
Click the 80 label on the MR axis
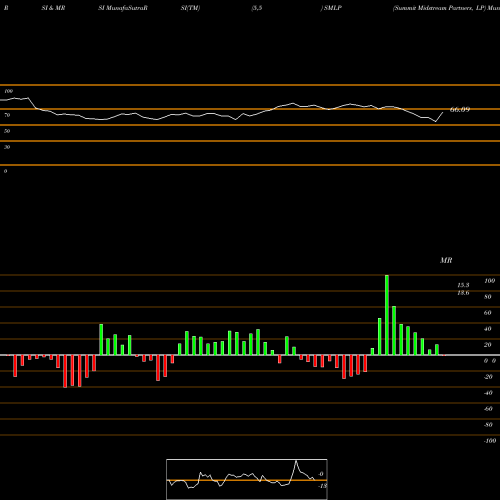tap(488, 297)
